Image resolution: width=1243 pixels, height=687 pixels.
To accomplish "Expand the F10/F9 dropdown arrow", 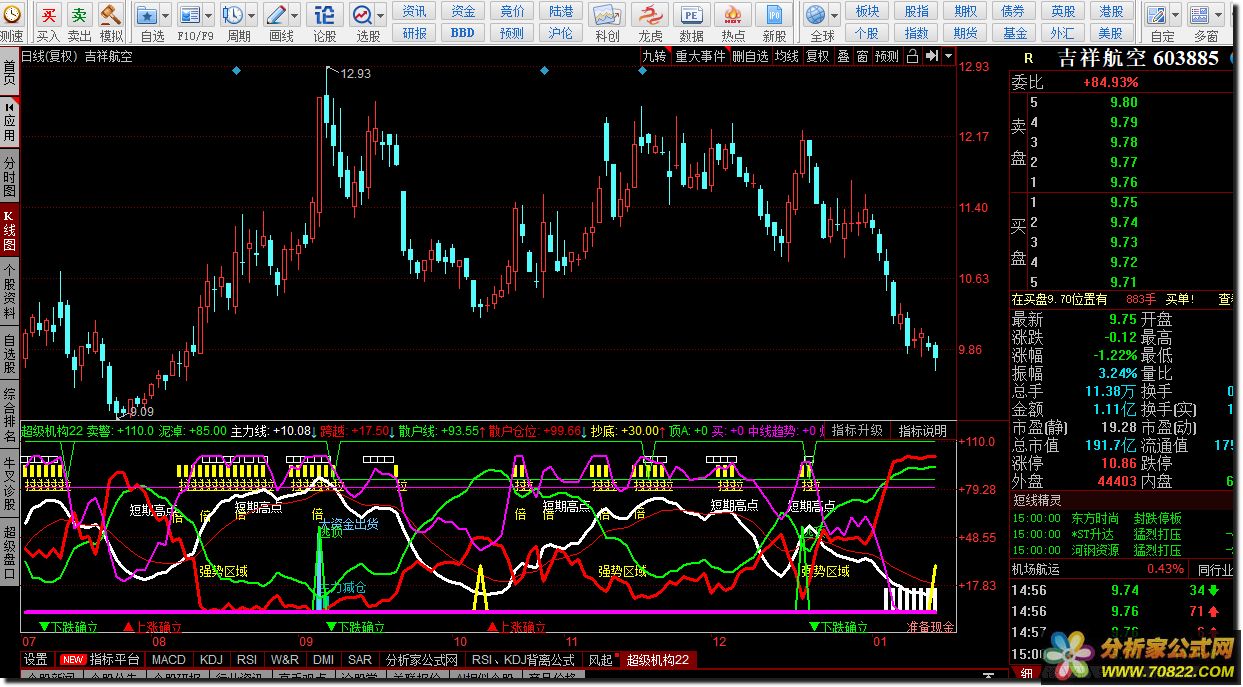I will pyautogui.click(x=208, y=15).
